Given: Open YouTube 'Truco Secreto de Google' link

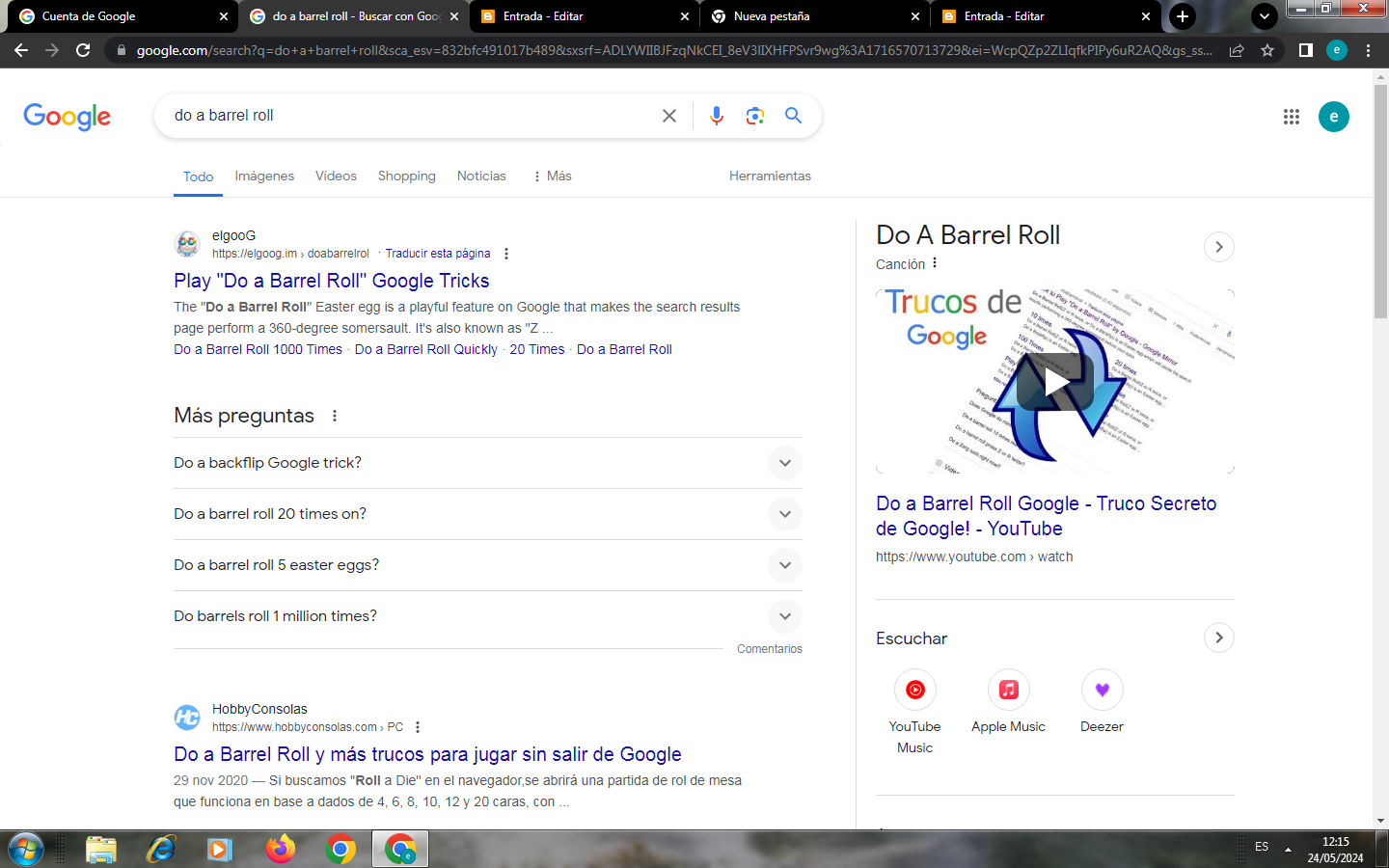Looking at the screenshot, I should point(1047,516).
